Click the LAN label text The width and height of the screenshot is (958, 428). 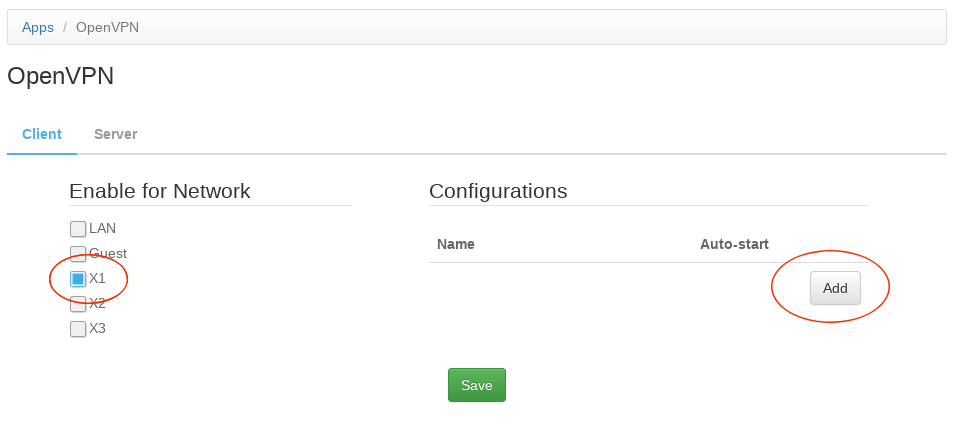tap(103, 228)
